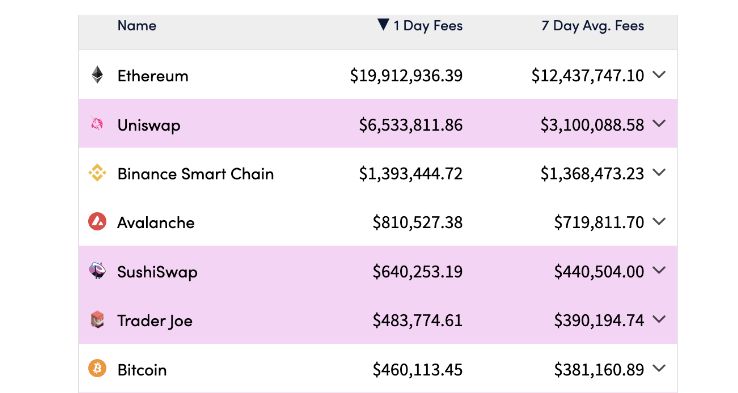Click the Binance Smart Chain logo icon
This screenshot has width=738, height=393.
point(97,173)
